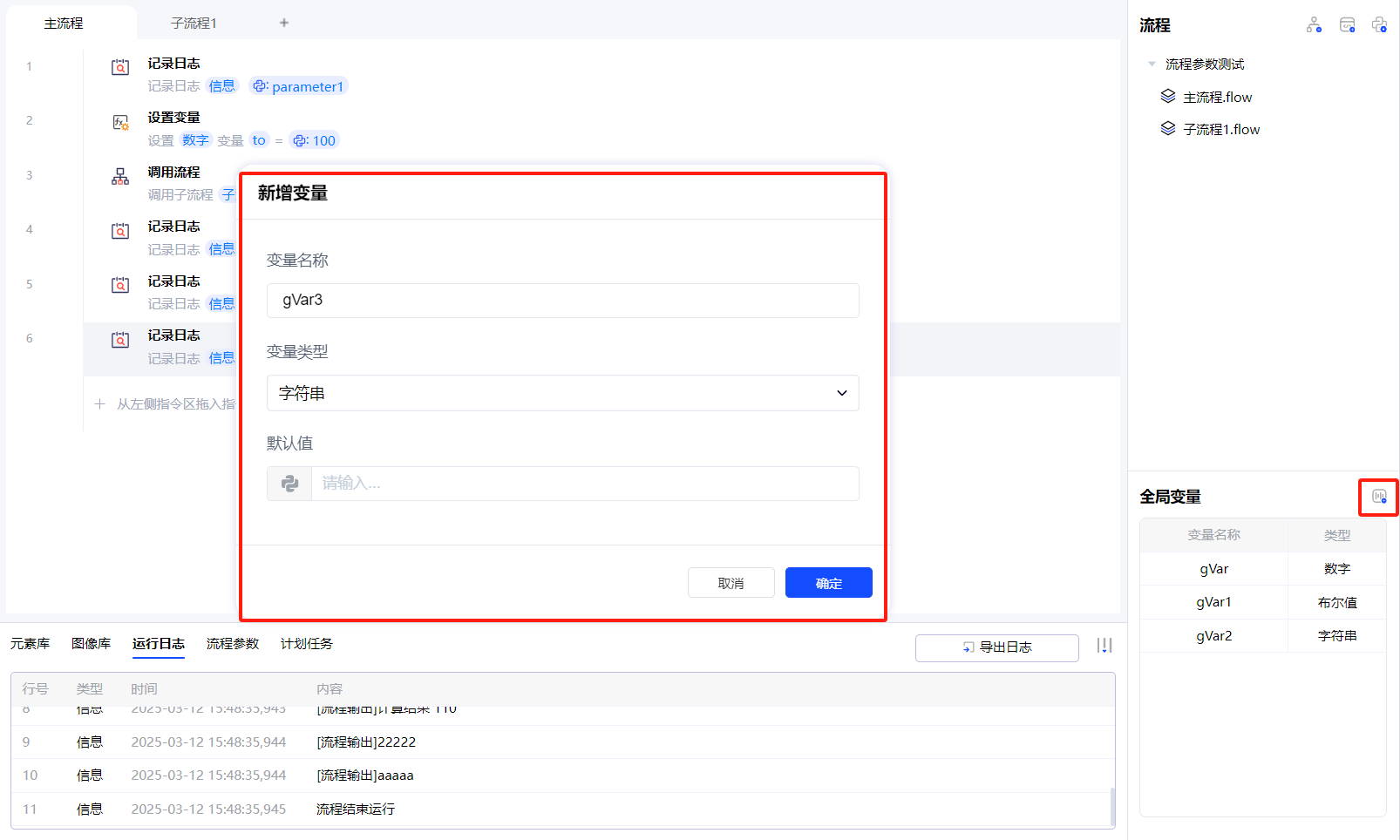The height and width of the screenshot is (840, 1400).
Task: Click the 导出日志 button
Action: (x=996, y=647)
